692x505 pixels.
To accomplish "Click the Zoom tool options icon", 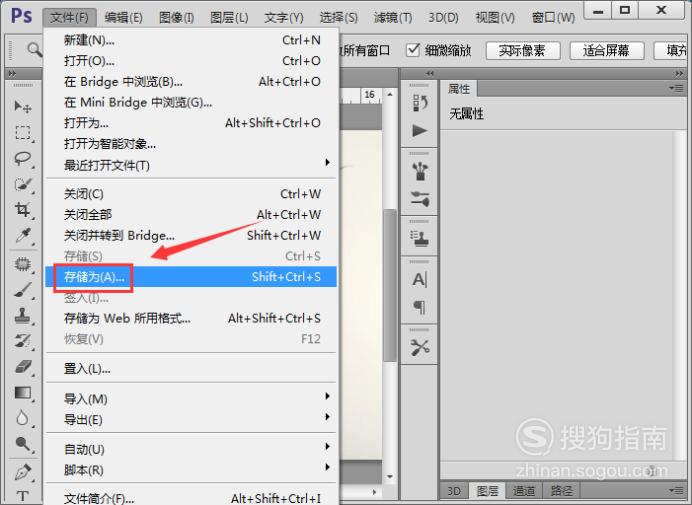I will 34,49.
